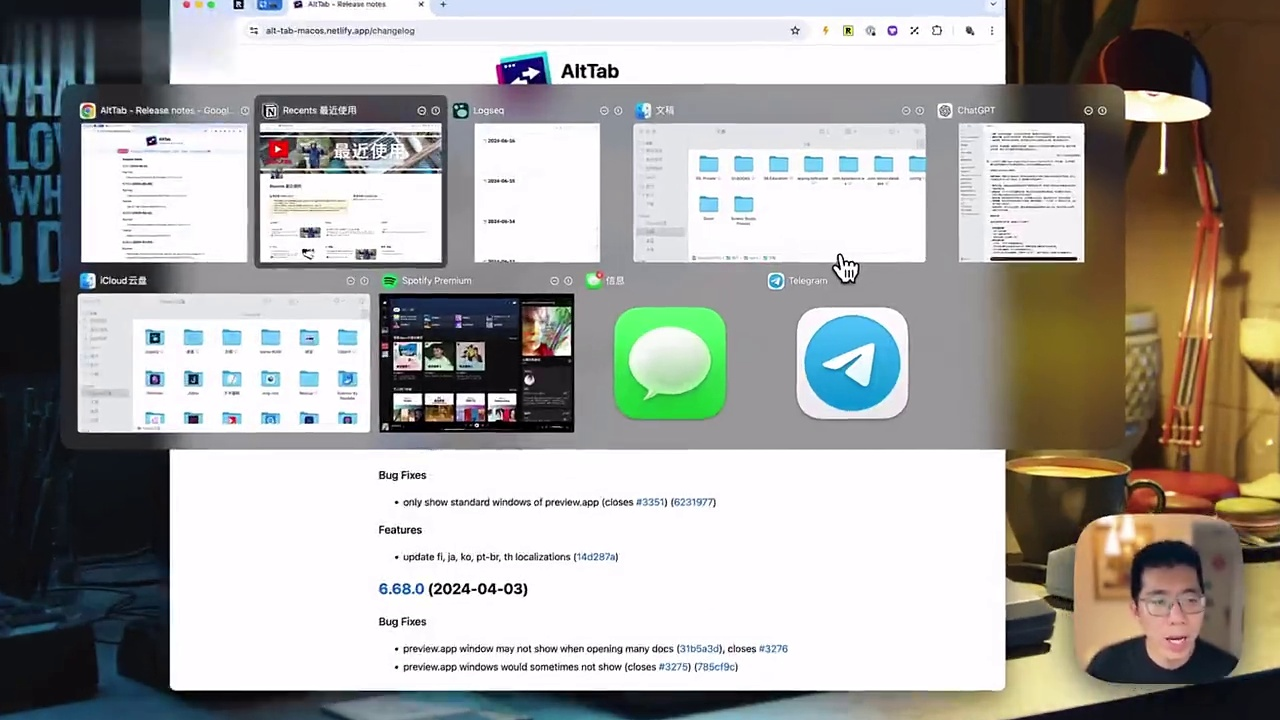Open issue link #3276
This screenshot has width=1280, height=720.
coord(773,649)
